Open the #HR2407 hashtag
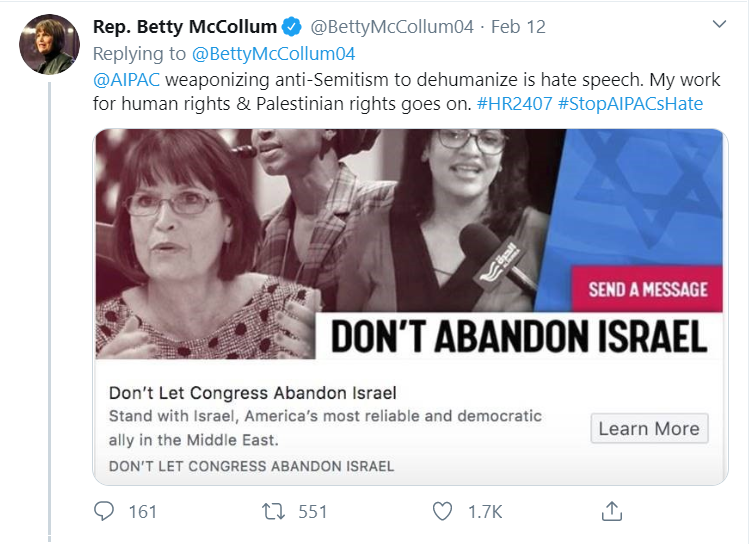Viewport: 749px width, 544px height. 514,104
